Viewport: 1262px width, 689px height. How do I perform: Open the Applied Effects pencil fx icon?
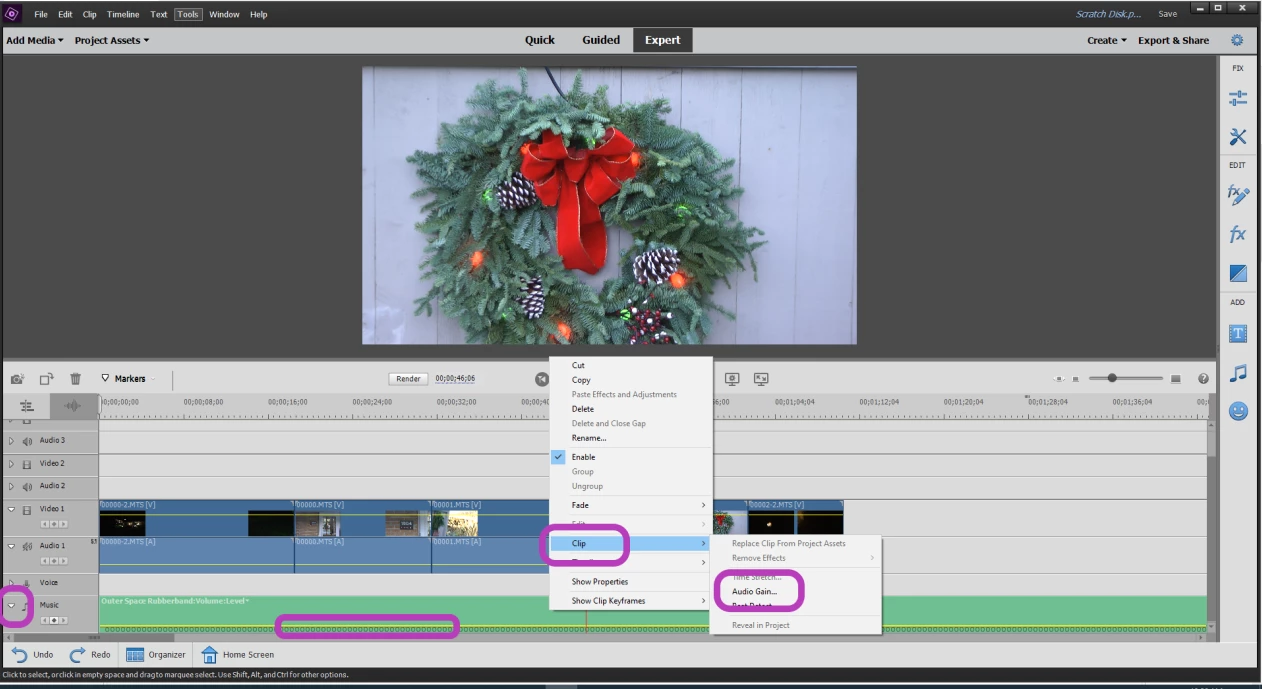pyautogui.click(x=1237, y=194)
